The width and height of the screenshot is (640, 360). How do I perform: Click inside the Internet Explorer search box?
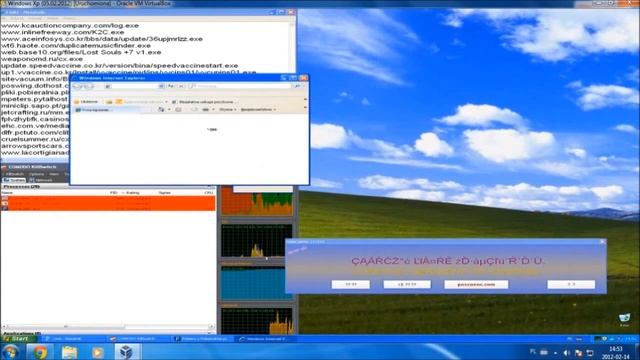[242, 86]
